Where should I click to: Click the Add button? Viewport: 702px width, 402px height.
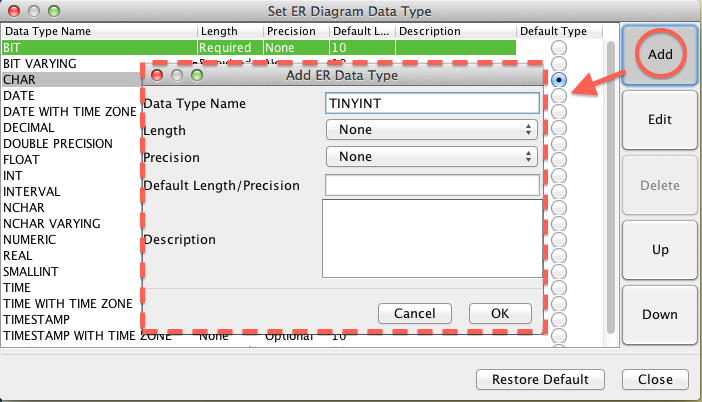coord(659,54)
